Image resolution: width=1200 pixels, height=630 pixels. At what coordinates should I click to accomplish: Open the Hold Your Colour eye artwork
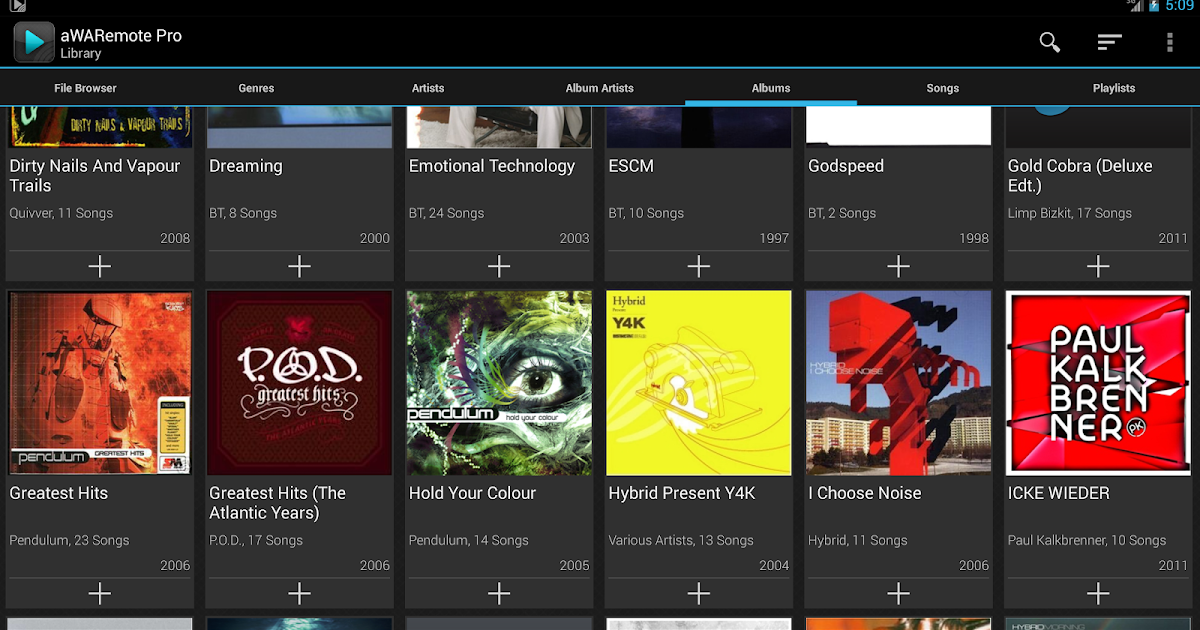pos(499,383)
